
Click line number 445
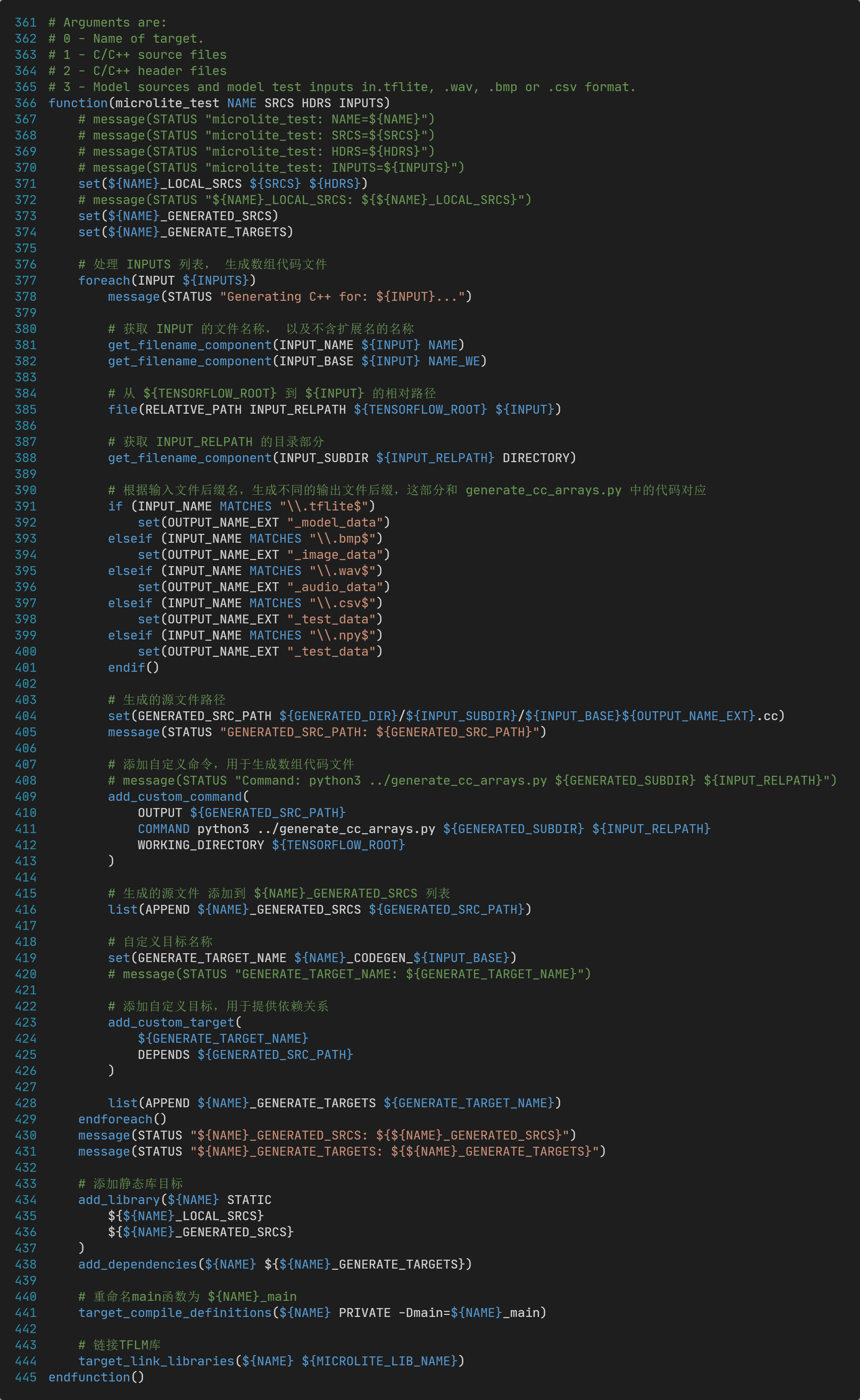[x=26, y=1377]
